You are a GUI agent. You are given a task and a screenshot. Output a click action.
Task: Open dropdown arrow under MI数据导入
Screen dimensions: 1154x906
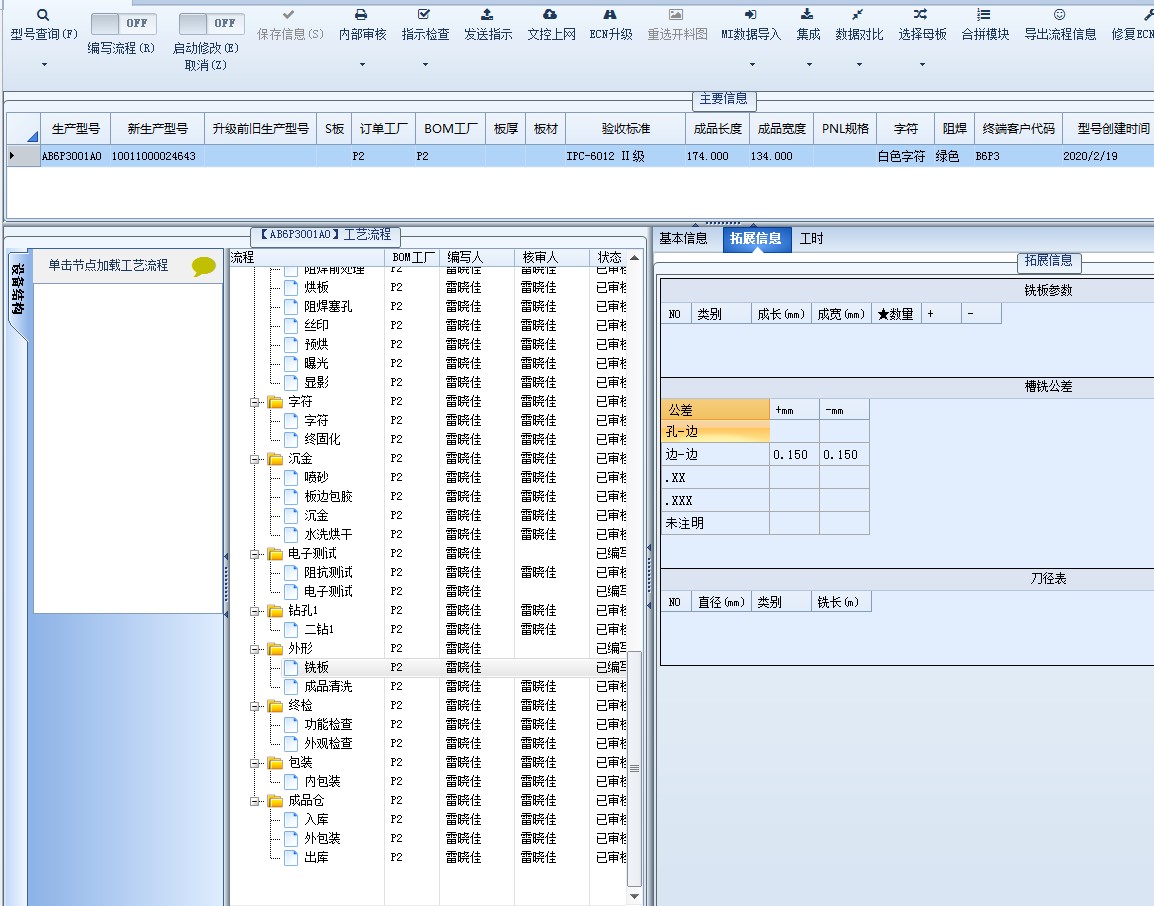click(x=751, y=65)
